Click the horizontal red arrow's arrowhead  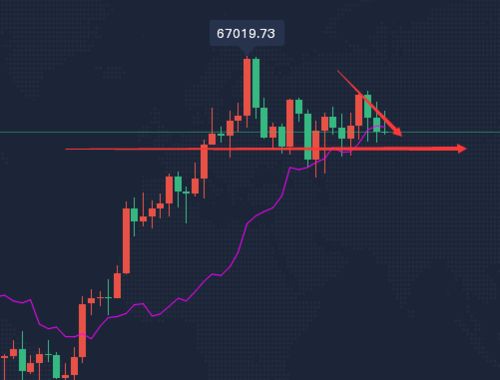[x=462, y=149]
